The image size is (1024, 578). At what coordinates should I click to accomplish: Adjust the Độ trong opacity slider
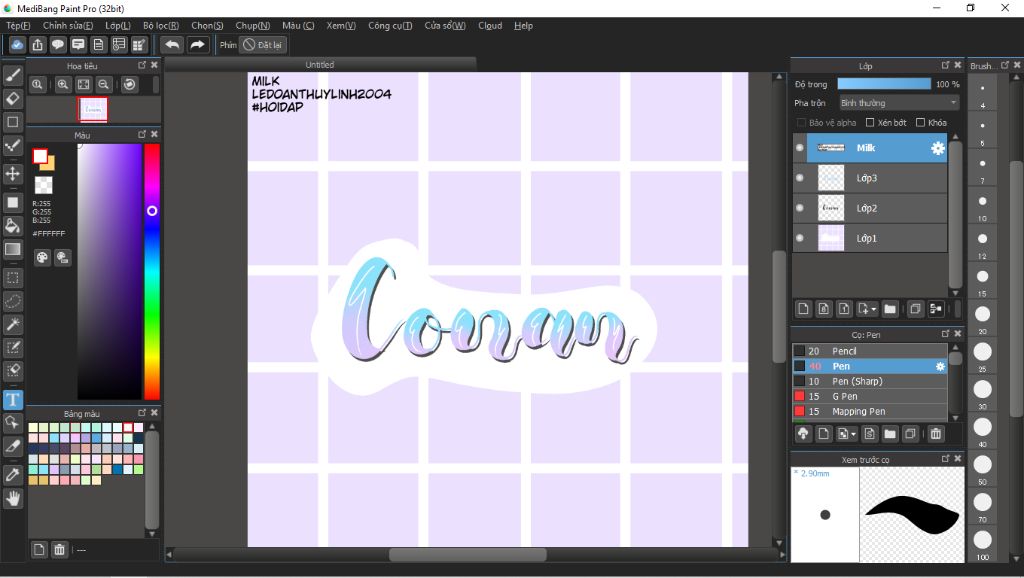[884, 84]
